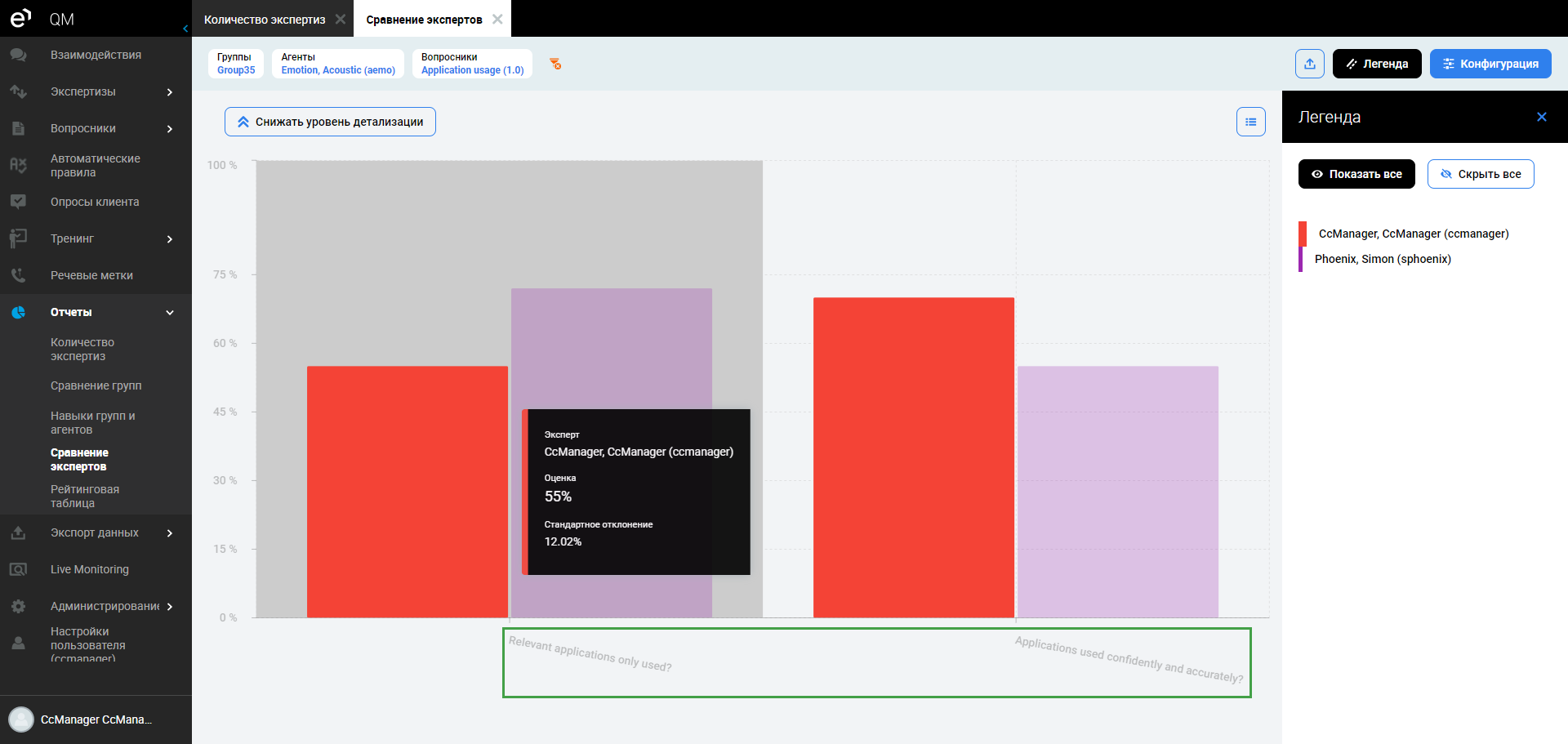Click the user settings person icon
Screen dimensions: 1568x744
click(x=18, y=644)
